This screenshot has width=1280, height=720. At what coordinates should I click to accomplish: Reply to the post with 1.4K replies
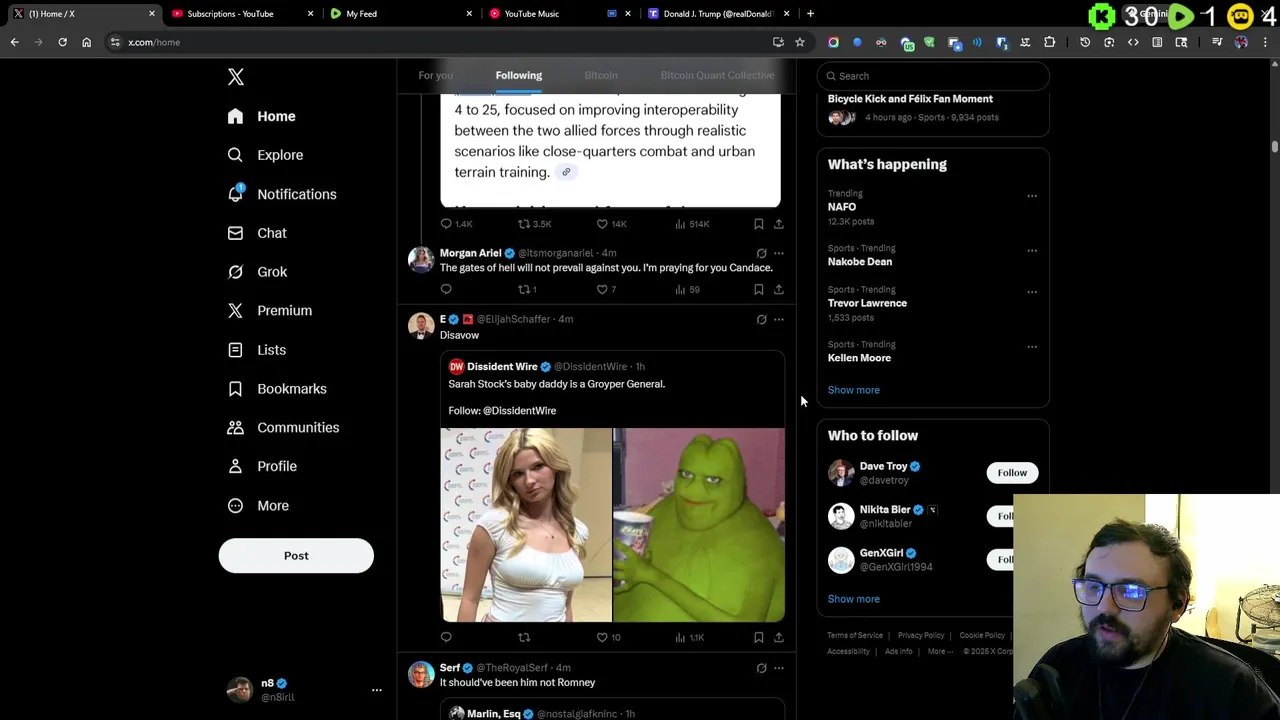pos(456,224)
